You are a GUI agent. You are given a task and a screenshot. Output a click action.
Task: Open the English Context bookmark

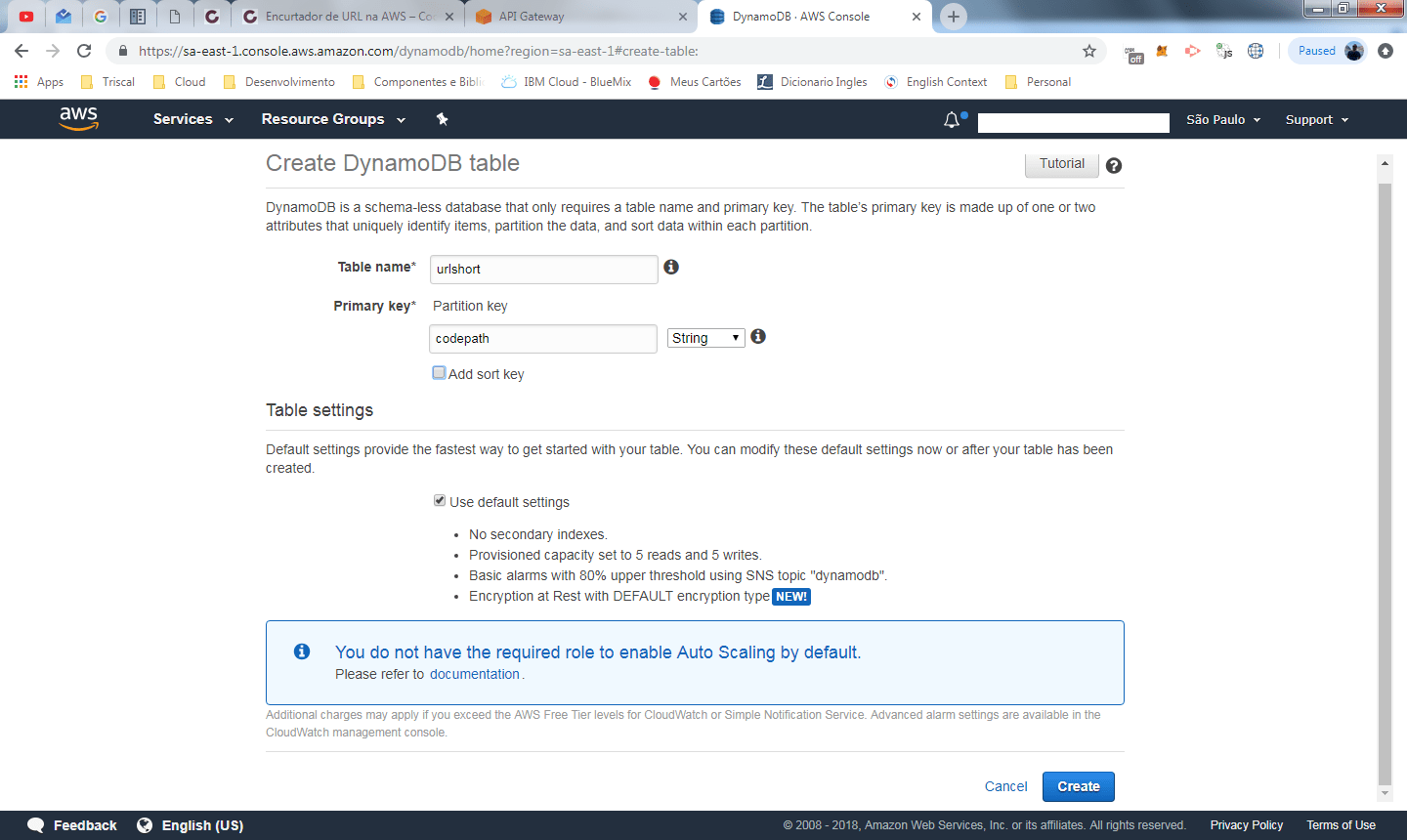pyautogui.click(x=936, y=82)
